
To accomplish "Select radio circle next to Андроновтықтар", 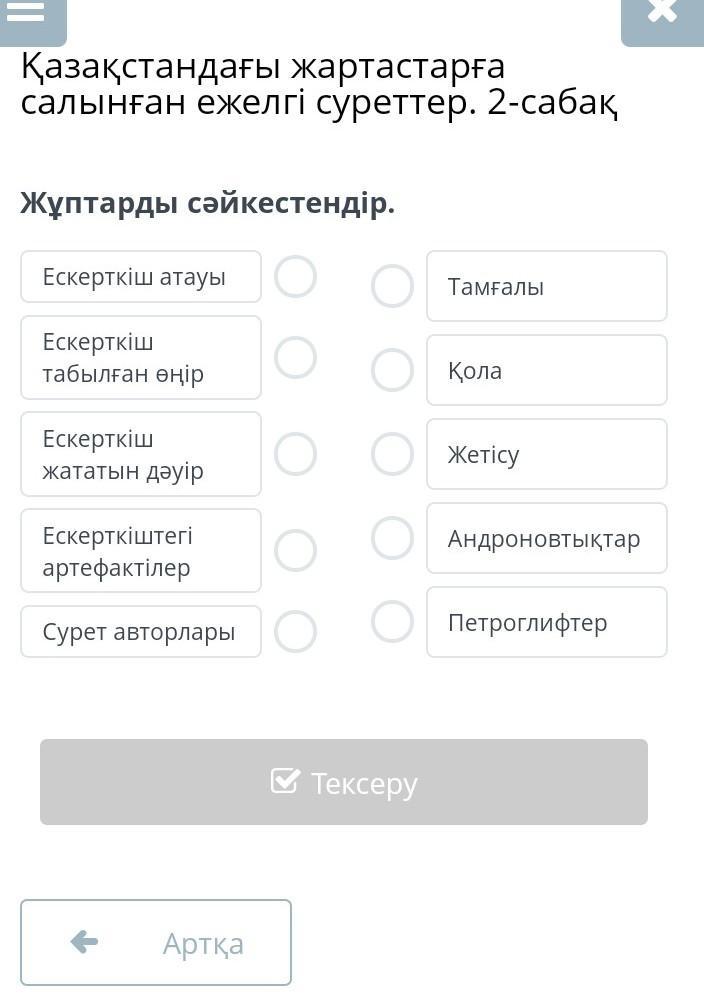I will [392, 538].
